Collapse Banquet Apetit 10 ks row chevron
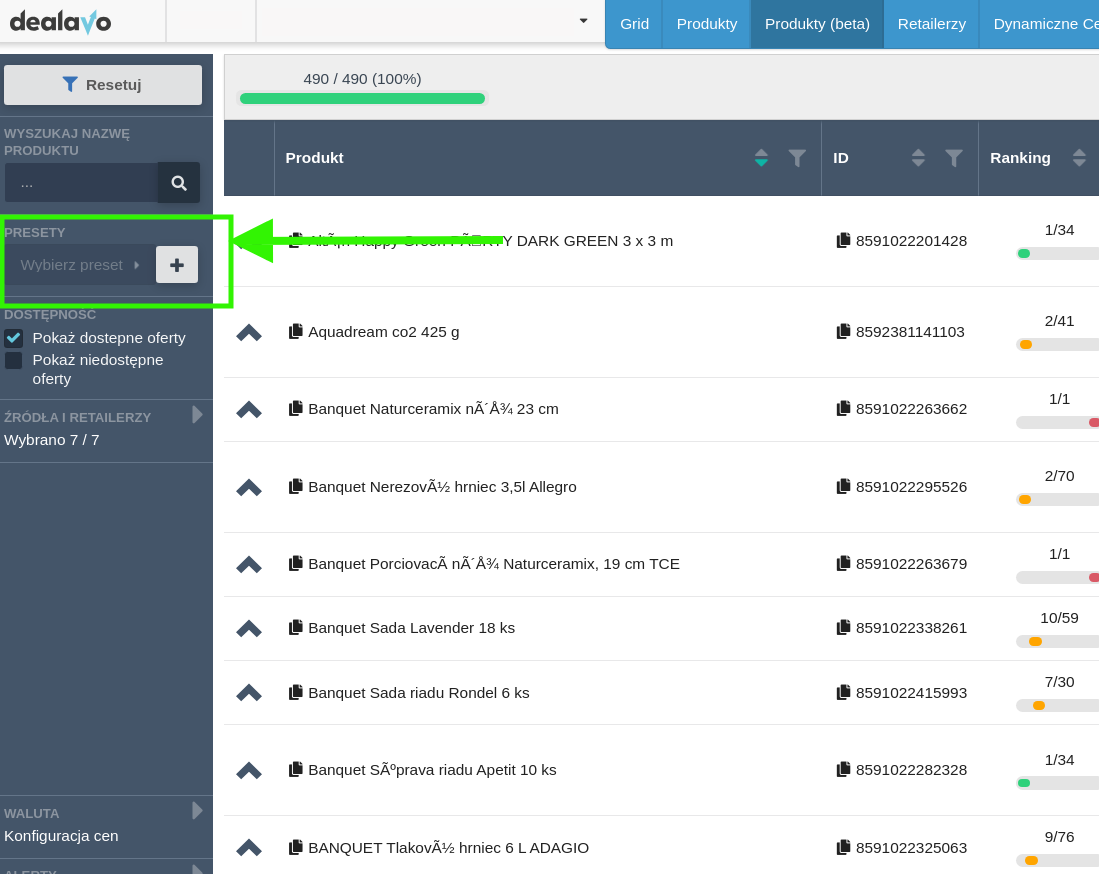This screenshot has height=874, width=1099. 249,770
